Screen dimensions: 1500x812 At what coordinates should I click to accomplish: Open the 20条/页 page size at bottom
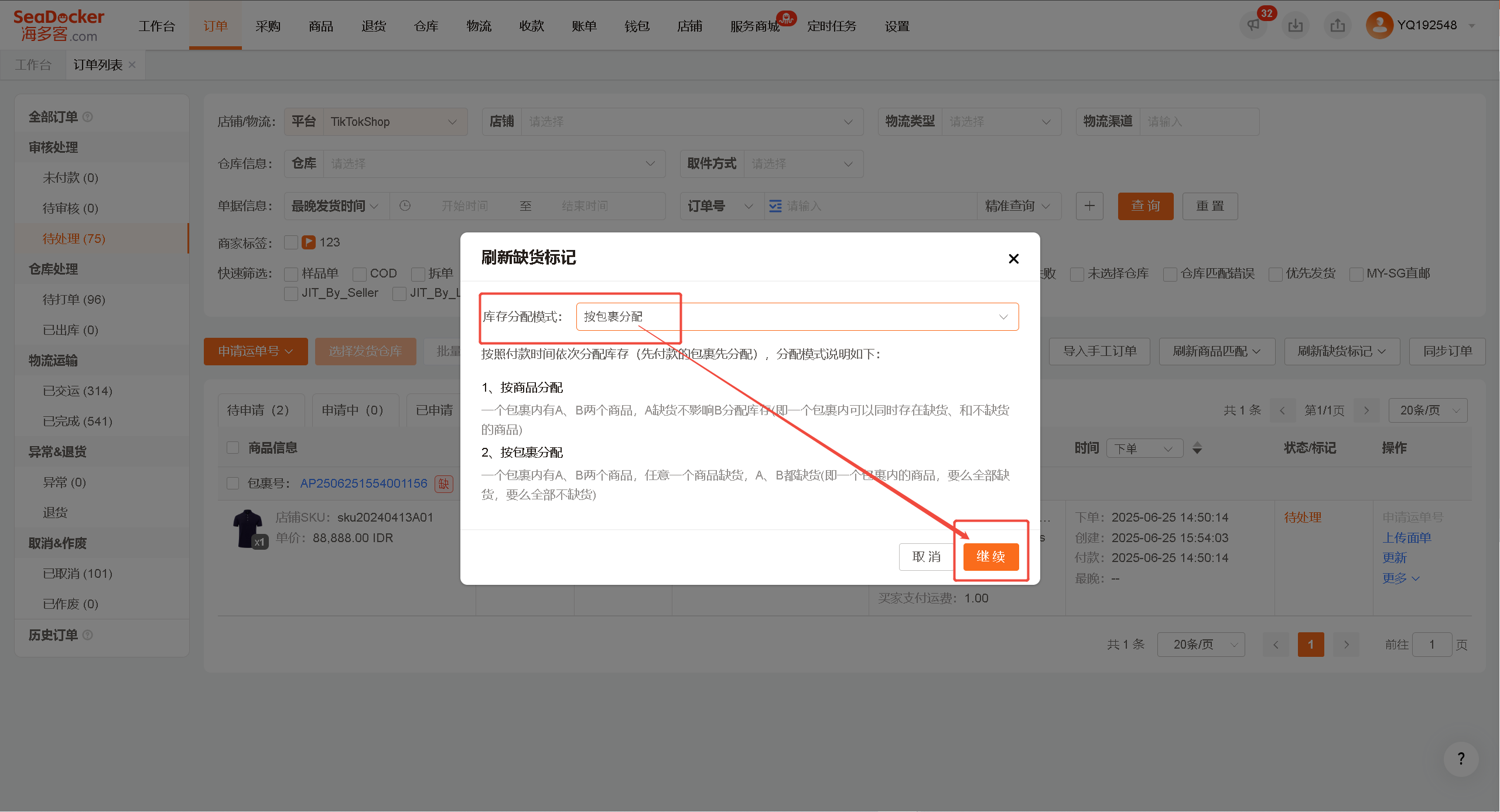pyautogui.click(x=1201, y=645)
